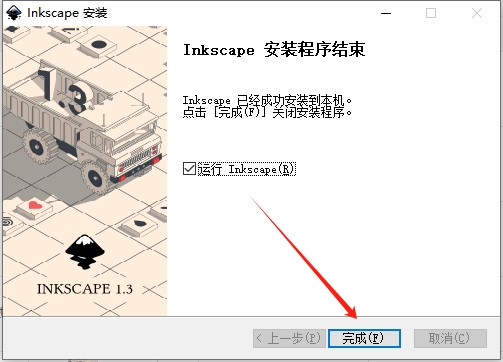Click the 完成(F) finish button
The width and height of the screenshot is (503, 362).
(x=364, y=338)
